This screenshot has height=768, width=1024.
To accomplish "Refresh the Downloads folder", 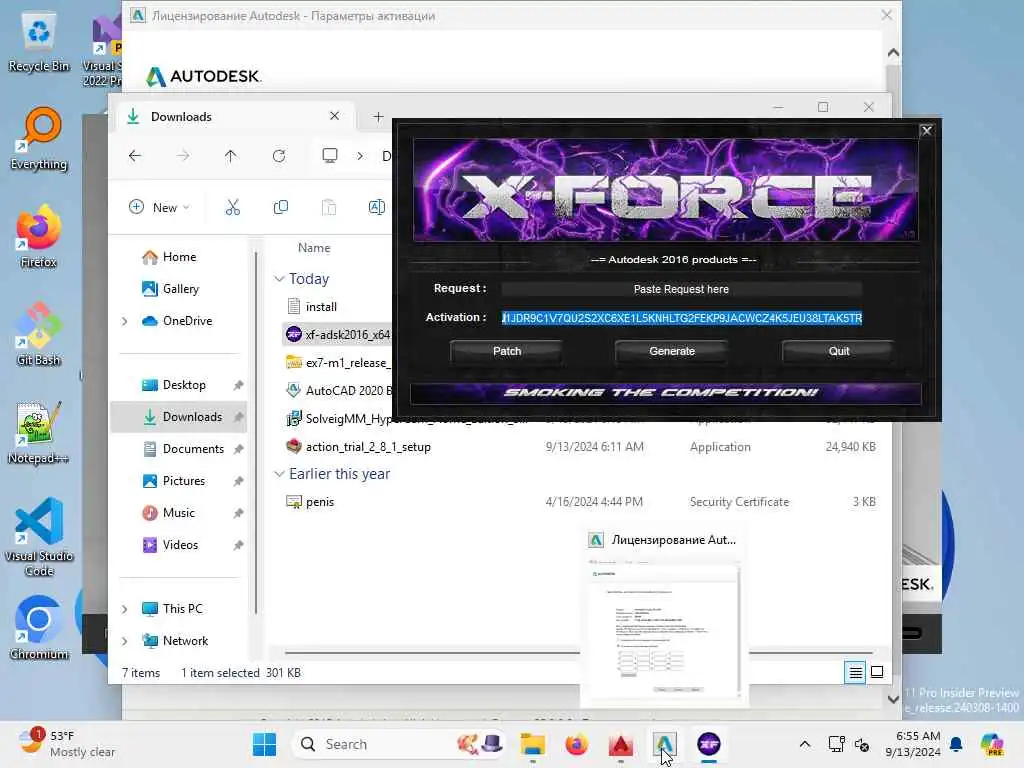I will [279, 156].
